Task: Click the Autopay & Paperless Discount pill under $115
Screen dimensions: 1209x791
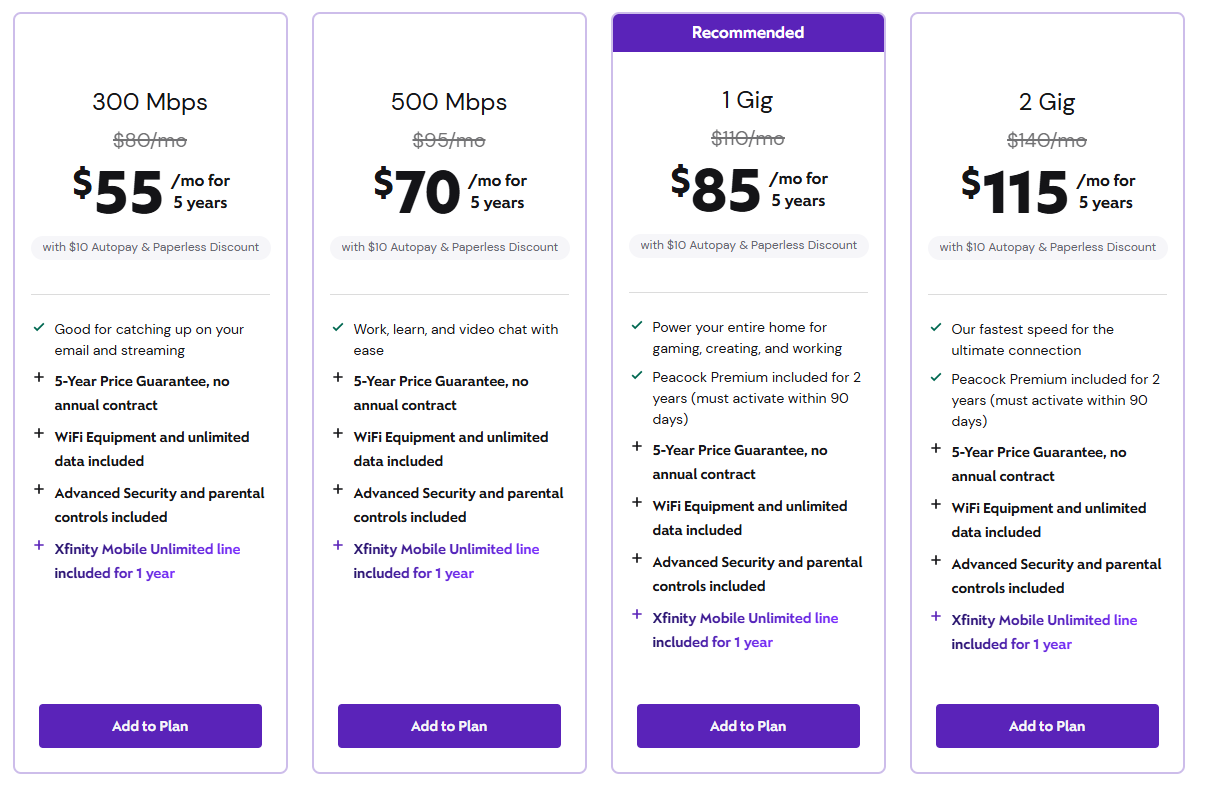Action: point(1047,247)
